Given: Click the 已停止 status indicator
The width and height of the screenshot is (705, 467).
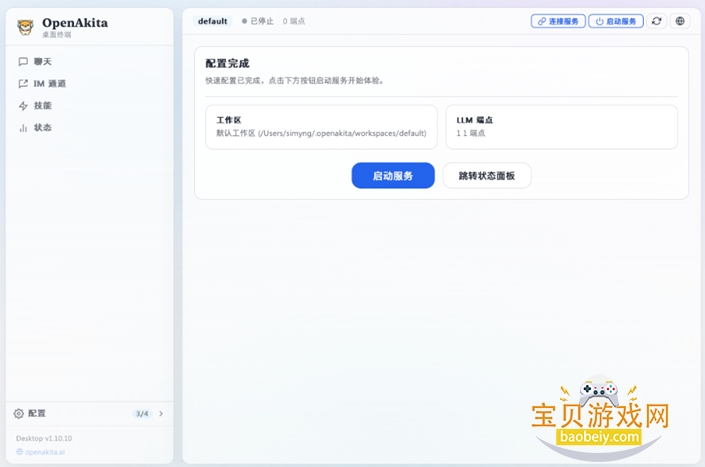Looking at the screenshot, I should tap(258, 21).
